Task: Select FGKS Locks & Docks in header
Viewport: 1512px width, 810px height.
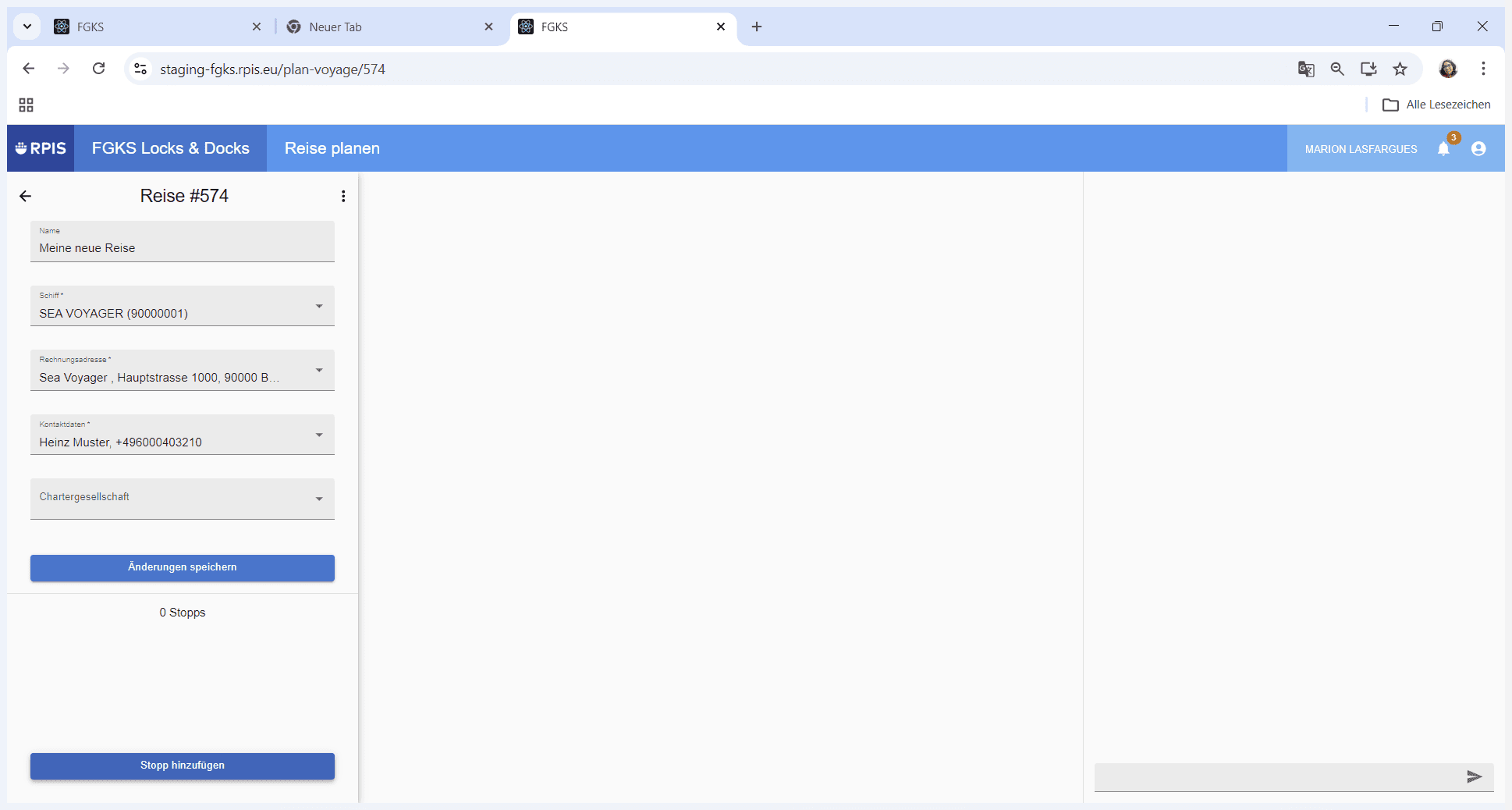Action: pos(171,148)
